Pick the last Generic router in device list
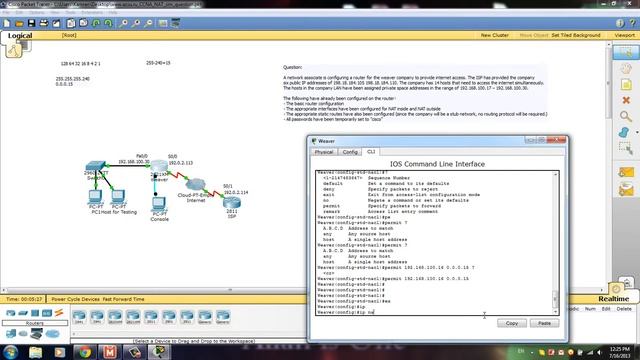 tap(223, 317)
